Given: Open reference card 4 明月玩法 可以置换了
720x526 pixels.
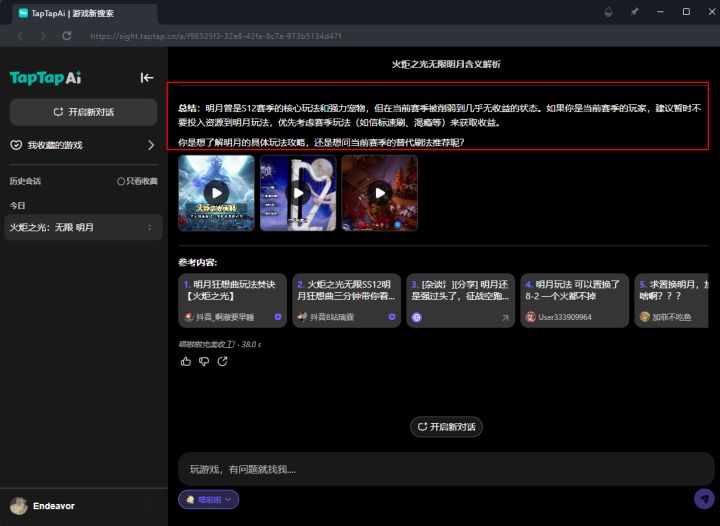Looking at the screenshot, I should tap(574, 301).
